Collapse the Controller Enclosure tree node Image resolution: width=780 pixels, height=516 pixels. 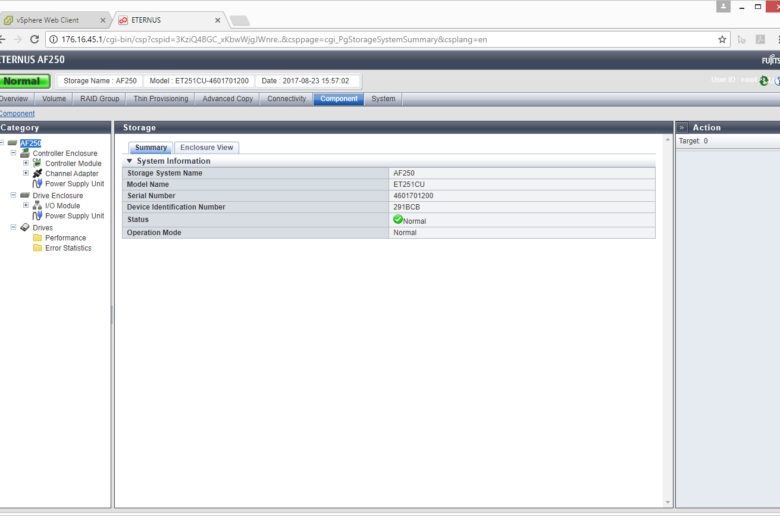13,153
